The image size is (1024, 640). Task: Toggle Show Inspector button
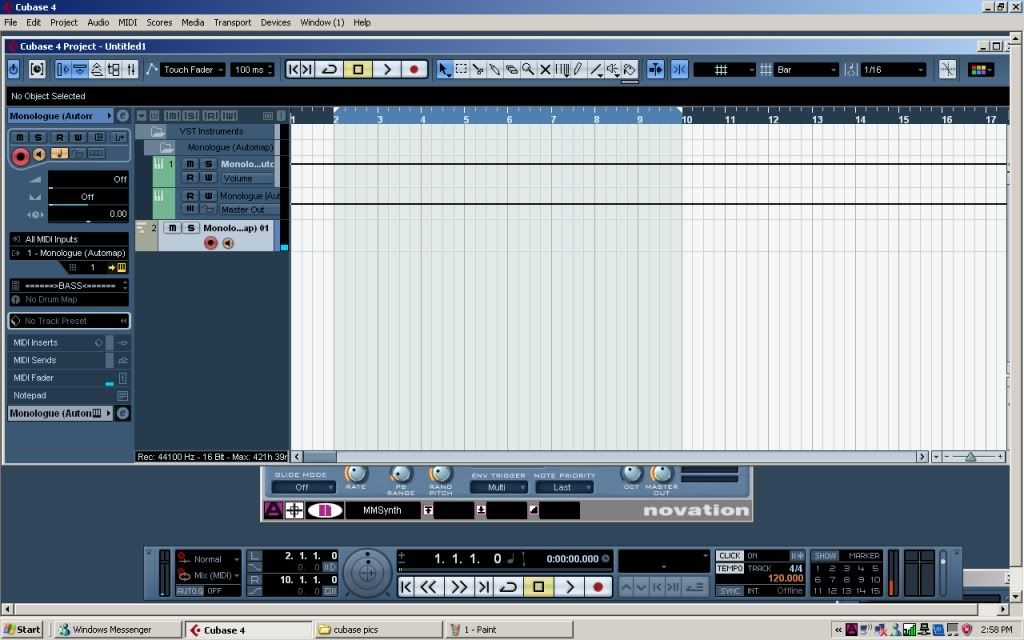pos(63,69)
